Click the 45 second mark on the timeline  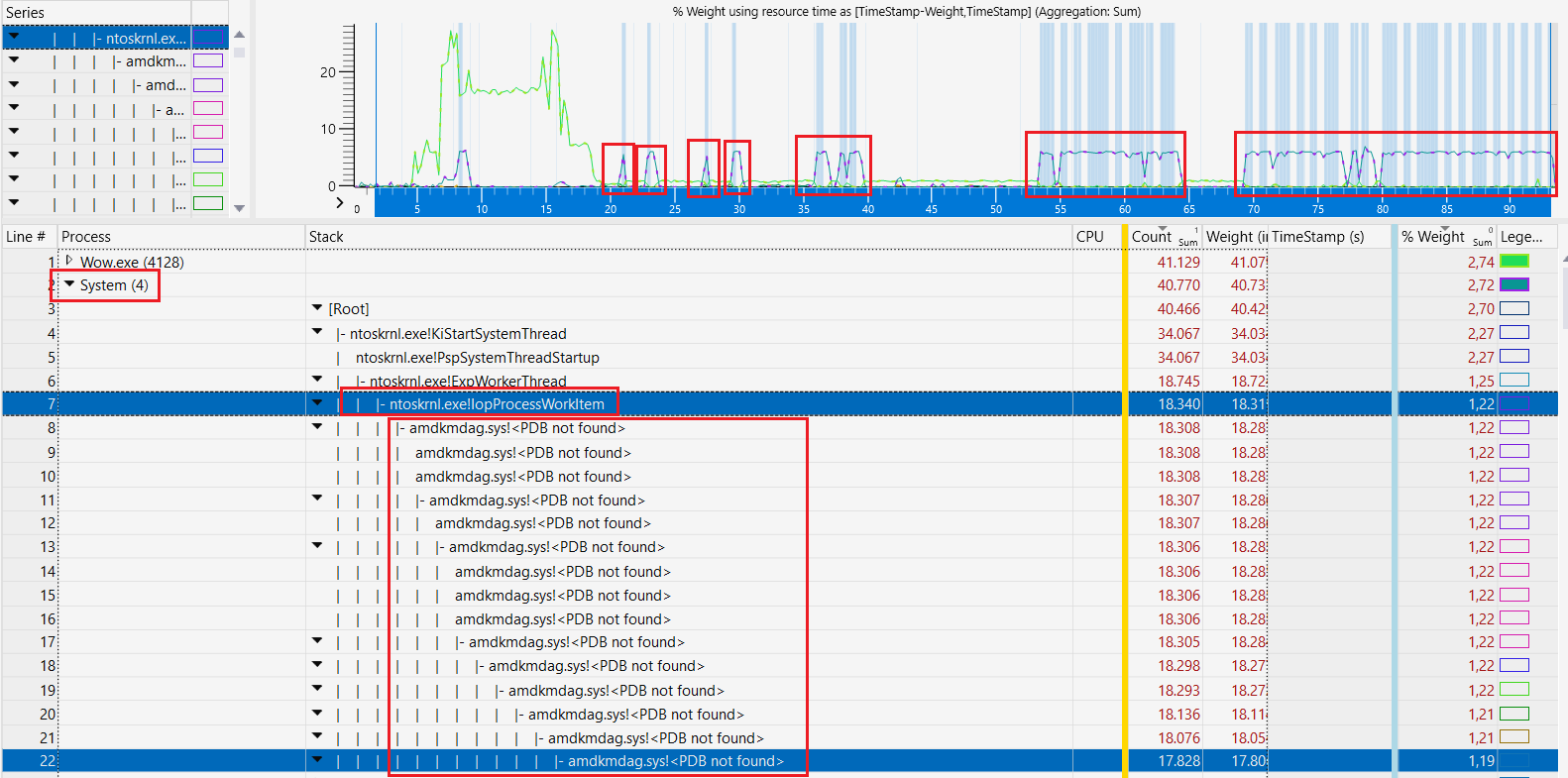click(x=932, y=209)
